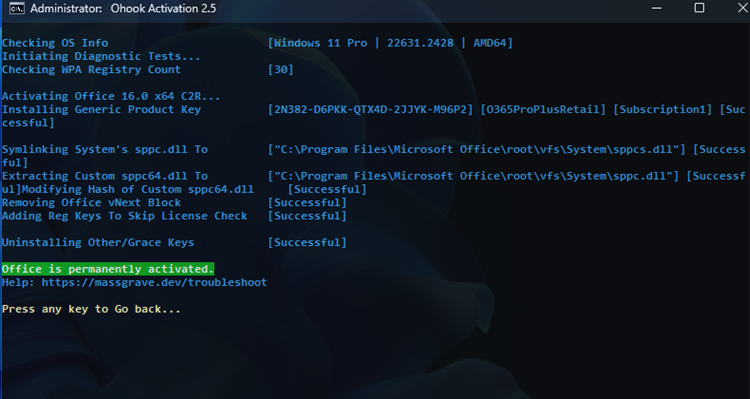Click the 'Initiating Diagnostic Tests...' line
Screen dimensions: 750x399
click(x=101, y=56)
